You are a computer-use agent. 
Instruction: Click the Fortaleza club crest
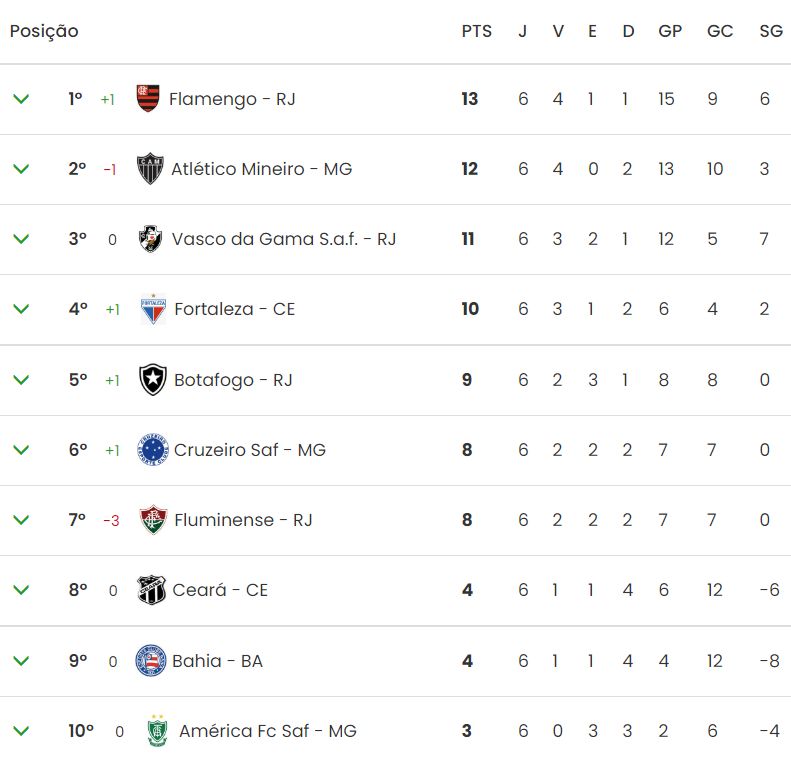(153, 309)
